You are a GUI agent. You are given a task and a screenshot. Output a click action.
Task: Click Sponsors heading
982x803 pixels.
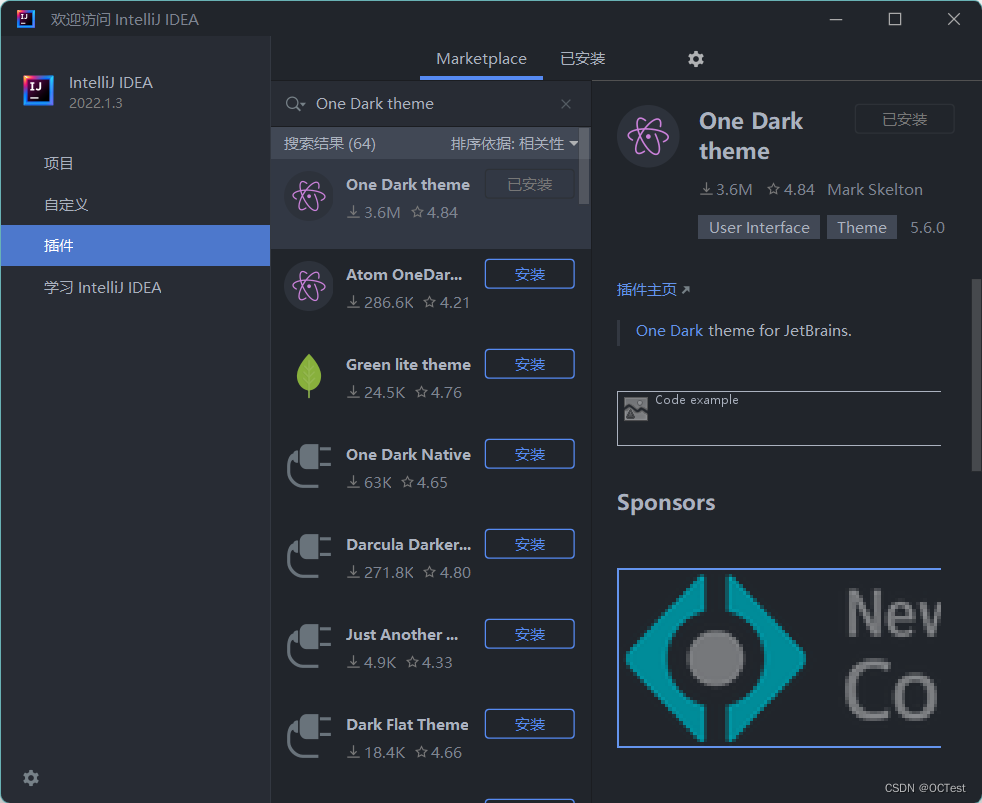[x=666, y=502]
